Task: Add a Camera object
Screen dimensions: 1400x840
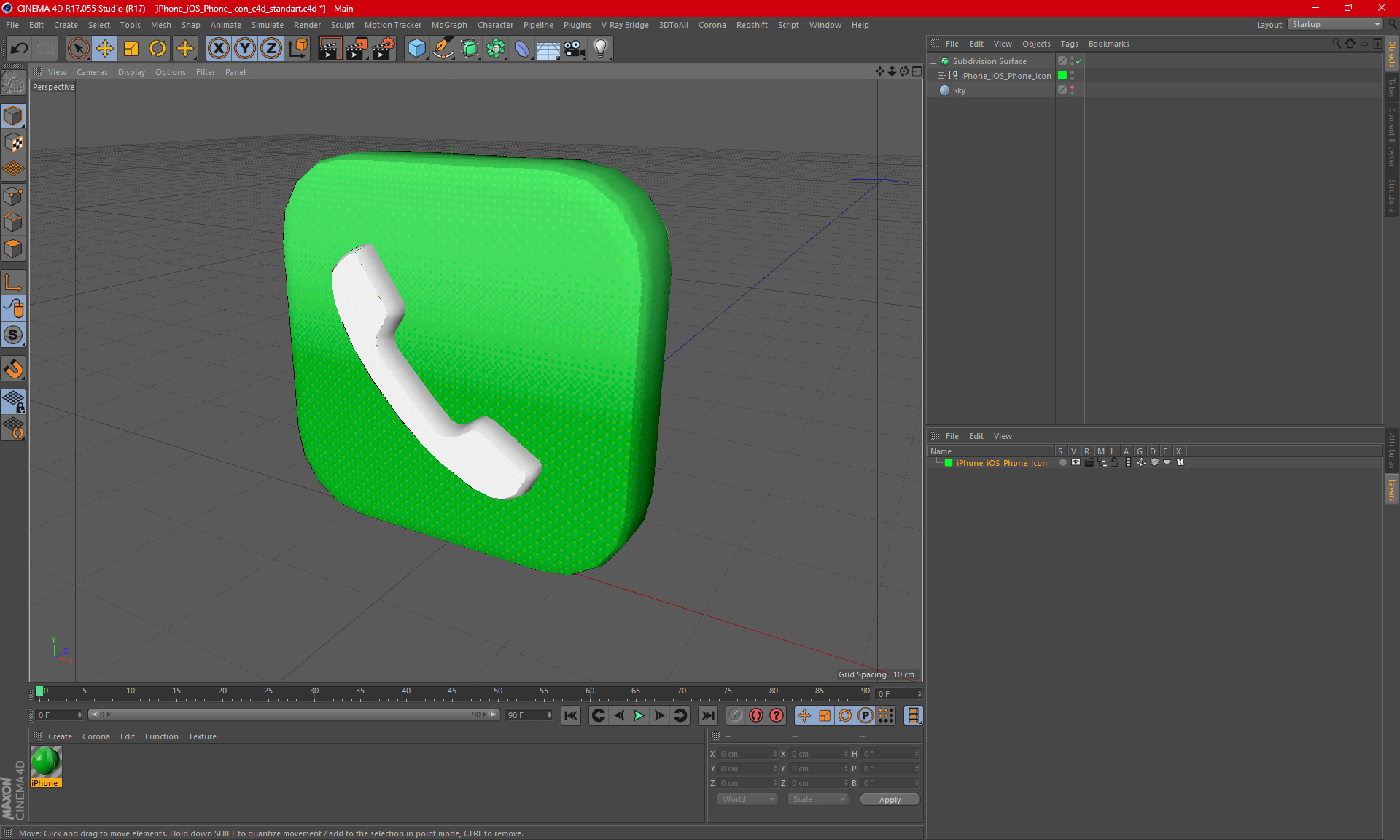Action: point(574,49)
